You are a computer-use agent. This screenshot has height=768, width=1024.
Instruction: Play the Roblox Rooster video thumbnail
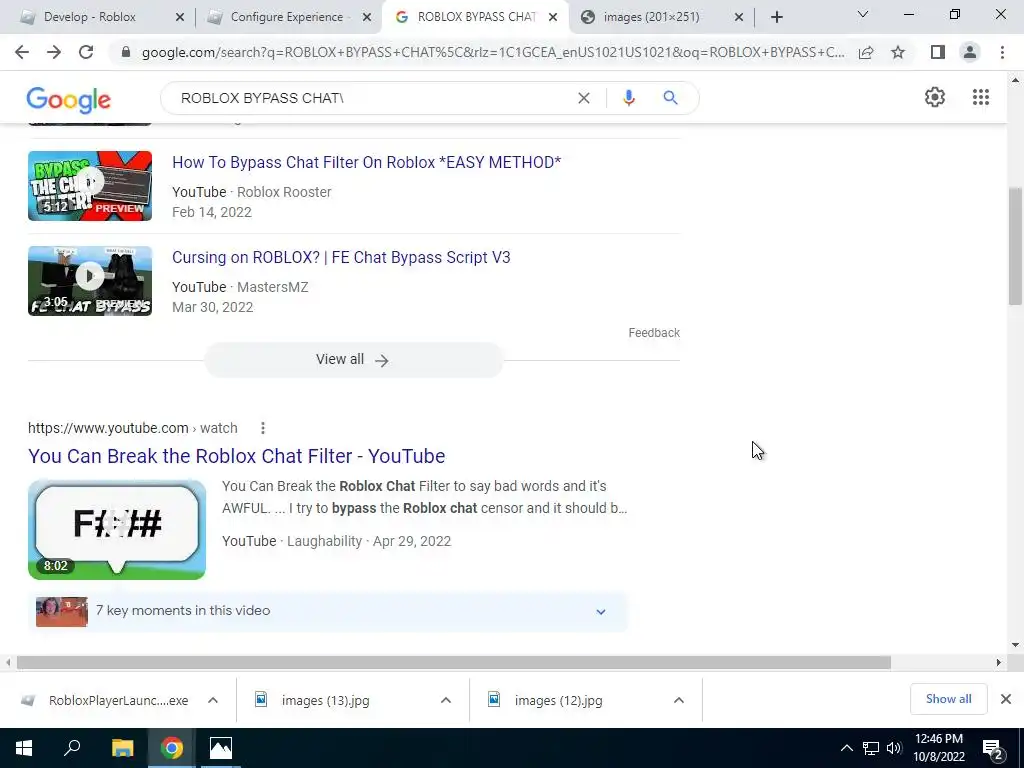pos(90,185)
